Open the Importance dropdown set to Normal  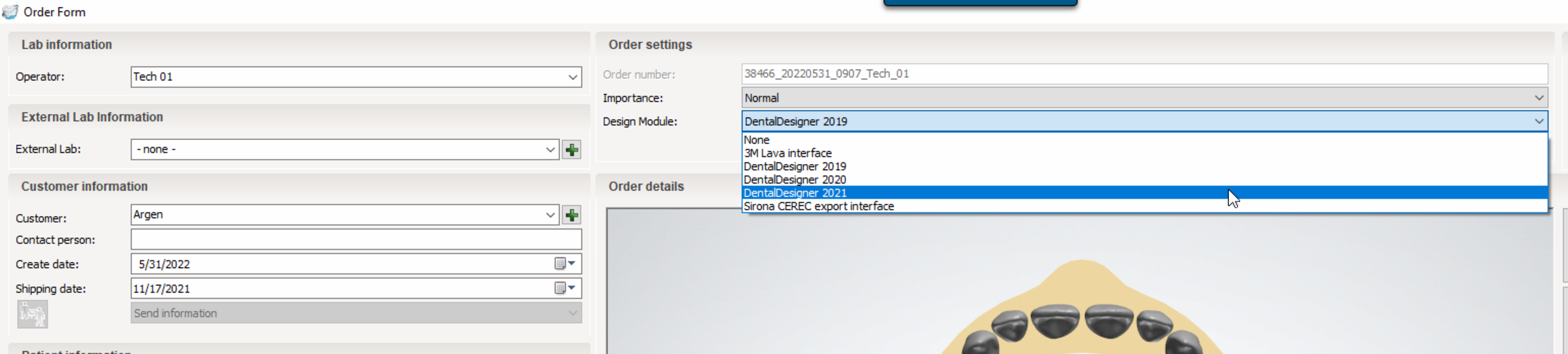[x=1538, y=98]
